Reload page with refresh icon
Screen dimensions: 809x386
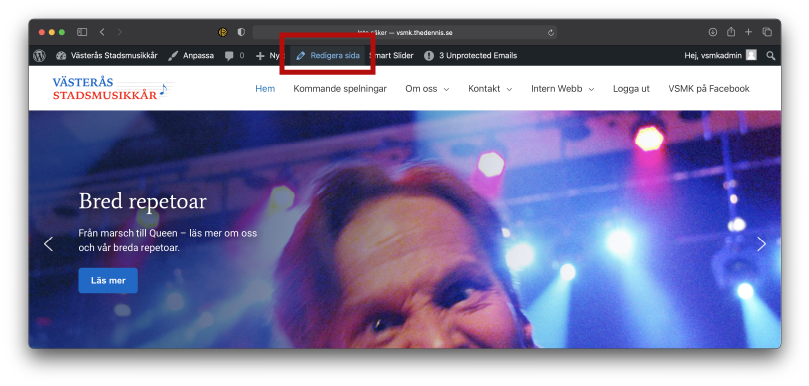tap(551, 33)
